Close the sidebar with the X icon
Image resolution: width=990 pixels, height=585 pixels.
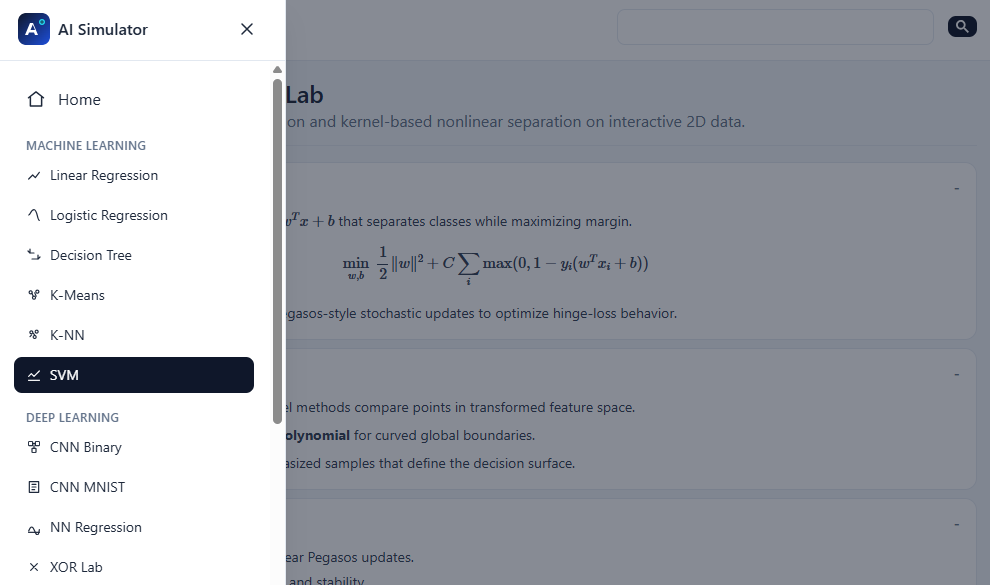tap(247, 29)
